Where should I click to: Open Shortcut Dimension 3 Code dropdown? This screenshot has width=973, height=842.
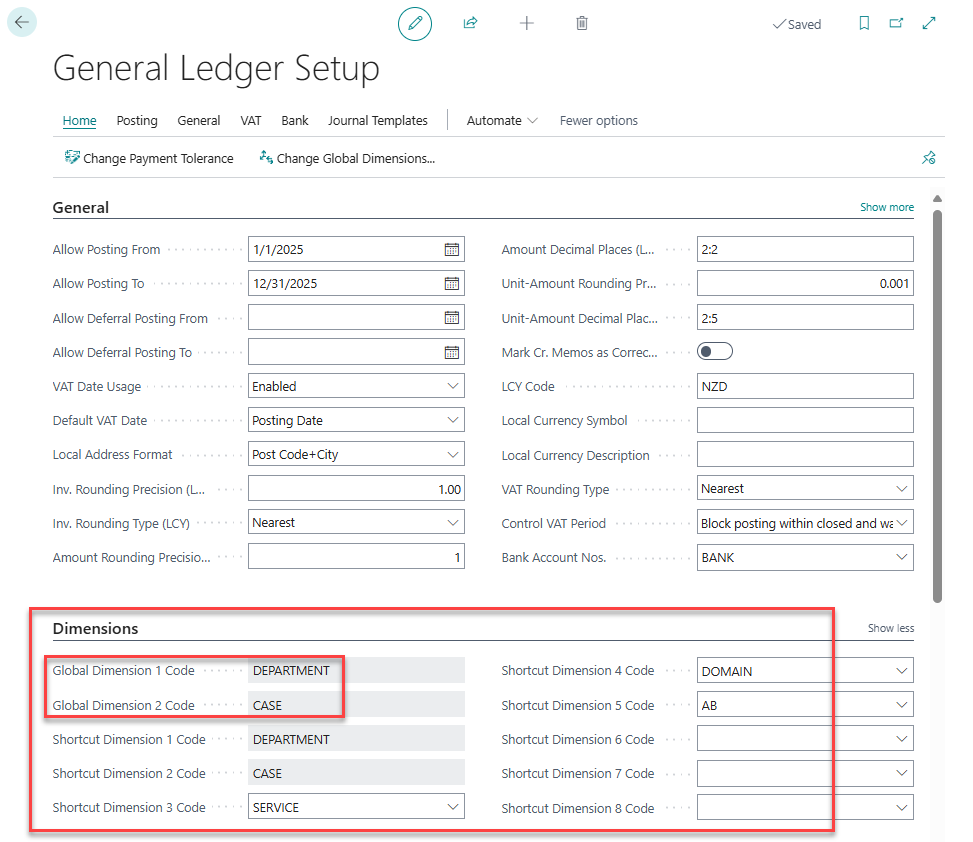[452, 807]
